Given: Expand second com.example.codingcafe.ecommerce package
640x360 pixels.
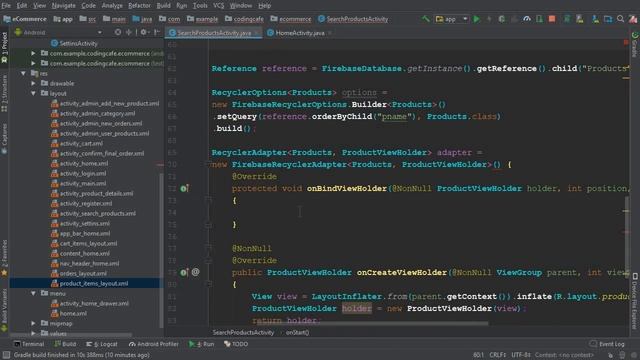Looking at the screenshot, I should (33, 63).
